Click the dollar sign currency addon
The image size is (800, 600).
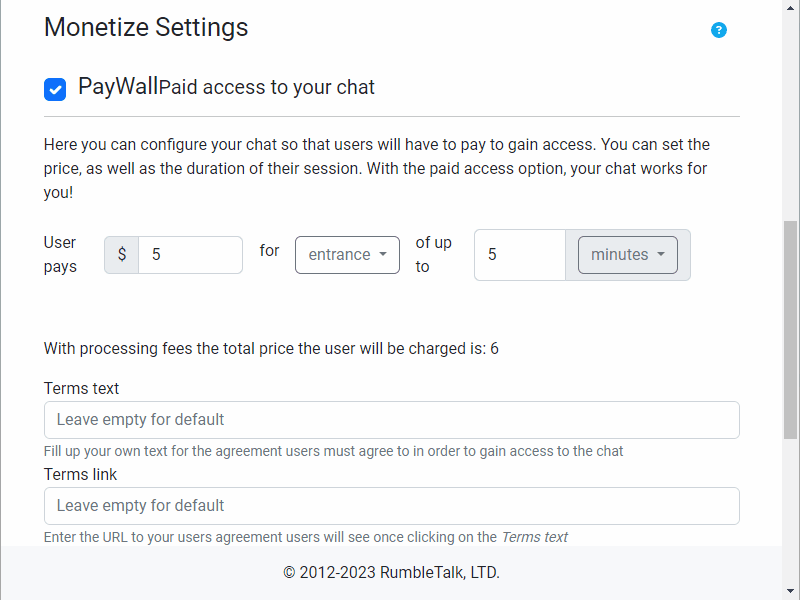pos(122,255)
